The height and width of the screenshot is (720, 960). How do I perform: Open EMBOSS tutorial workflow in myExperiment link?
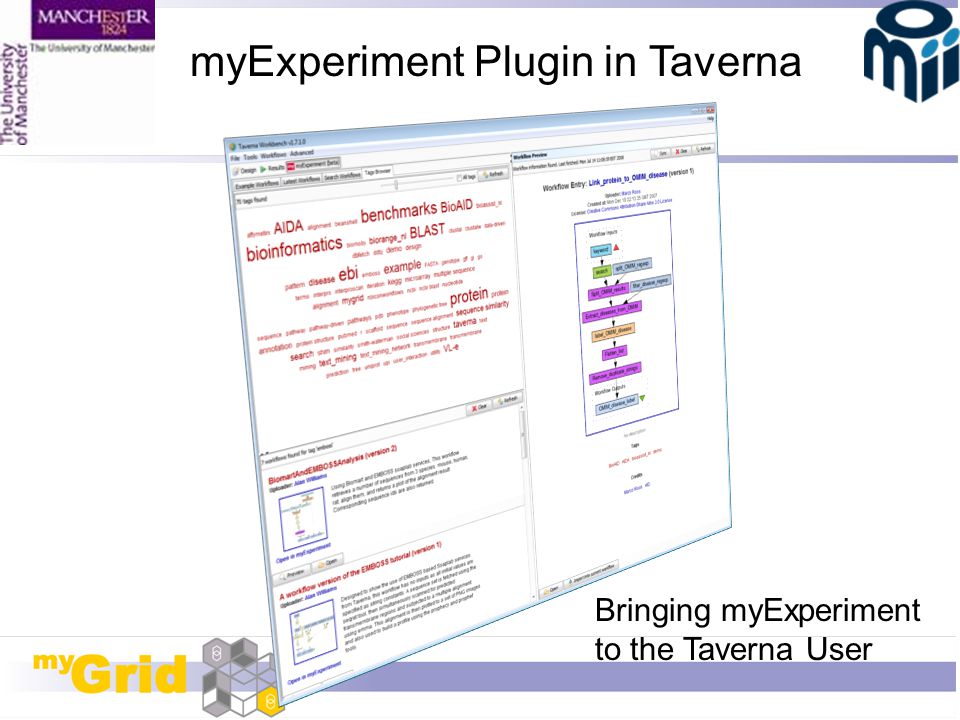pos(313,673)
